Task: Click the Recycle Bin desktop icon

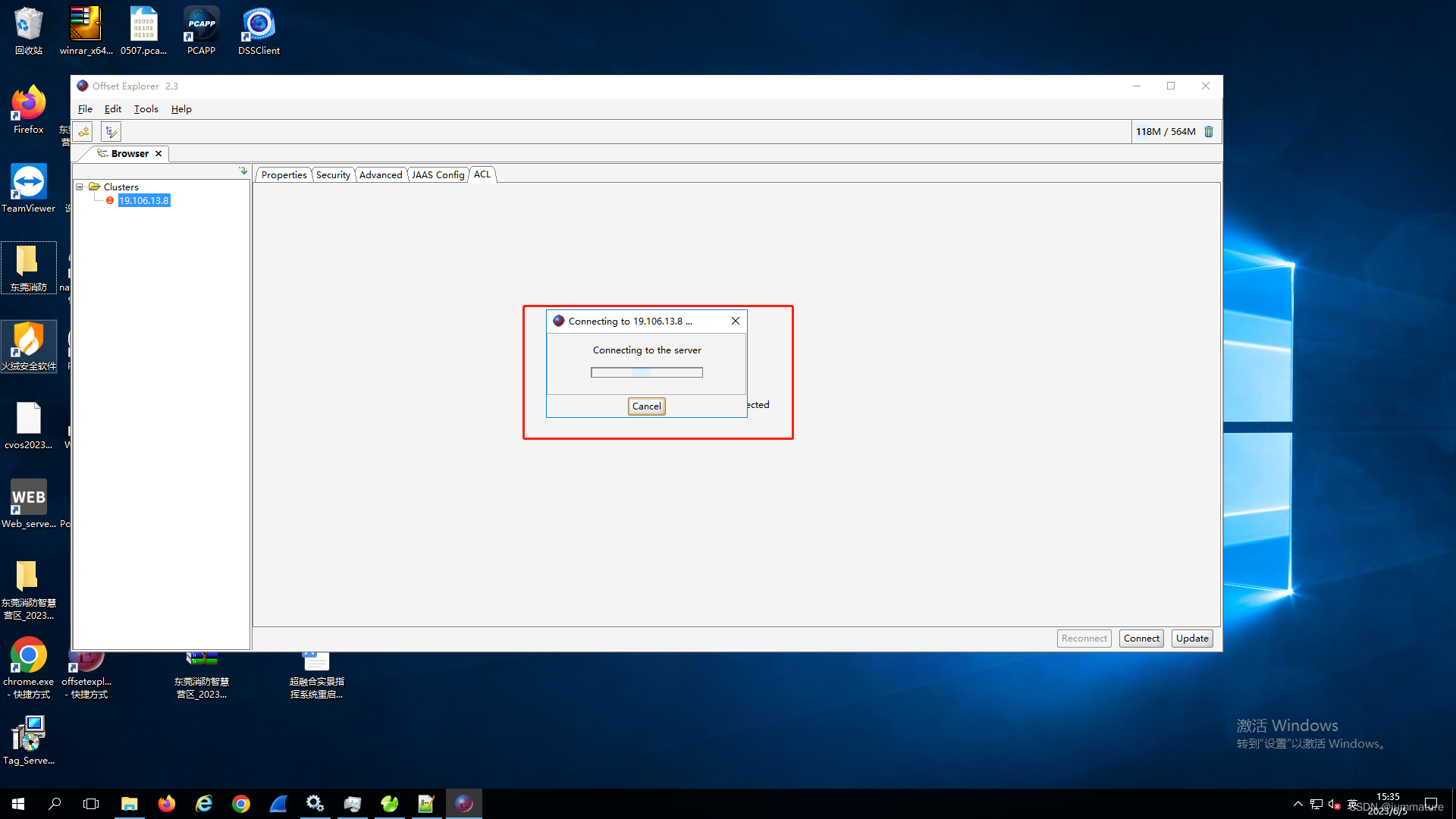Action: point(29,31)
